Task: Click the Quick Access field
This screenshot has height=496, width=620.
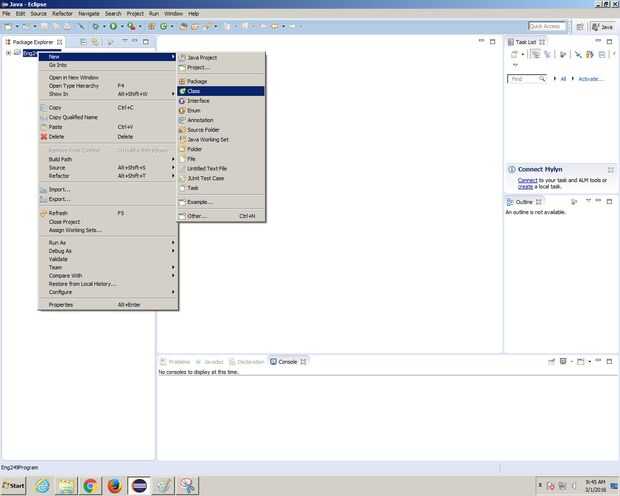Action: coord(547,27)
